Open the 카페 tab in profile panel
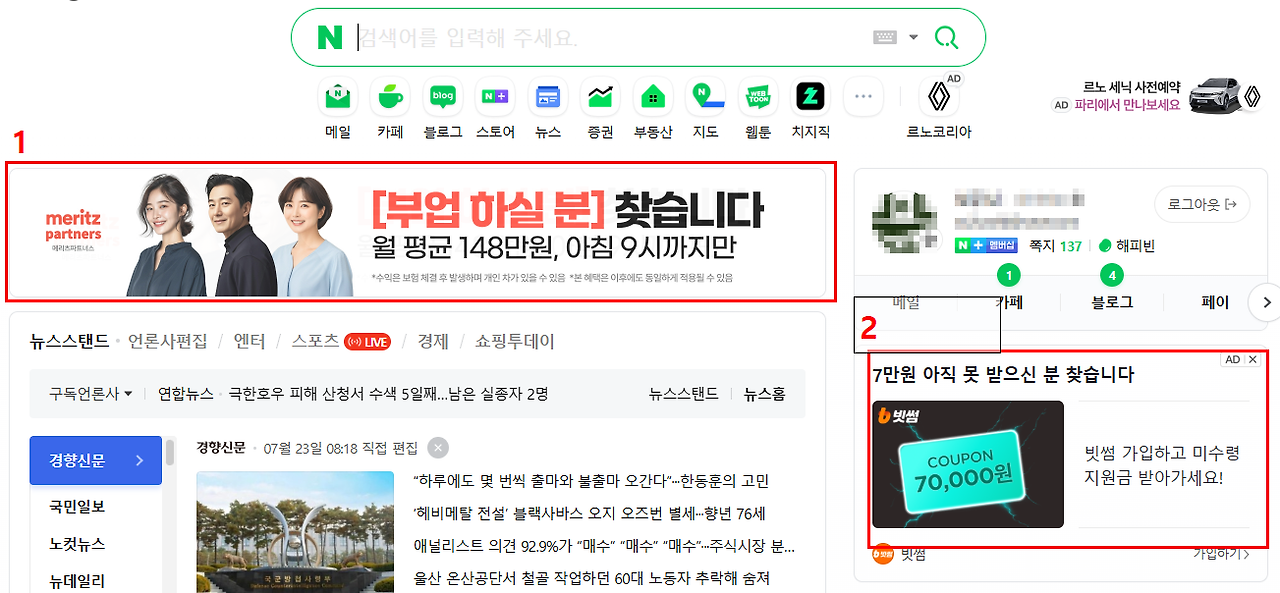The height and width of the screenshot is (593, 1280). pyautogui.click(x=1008, y=302)
